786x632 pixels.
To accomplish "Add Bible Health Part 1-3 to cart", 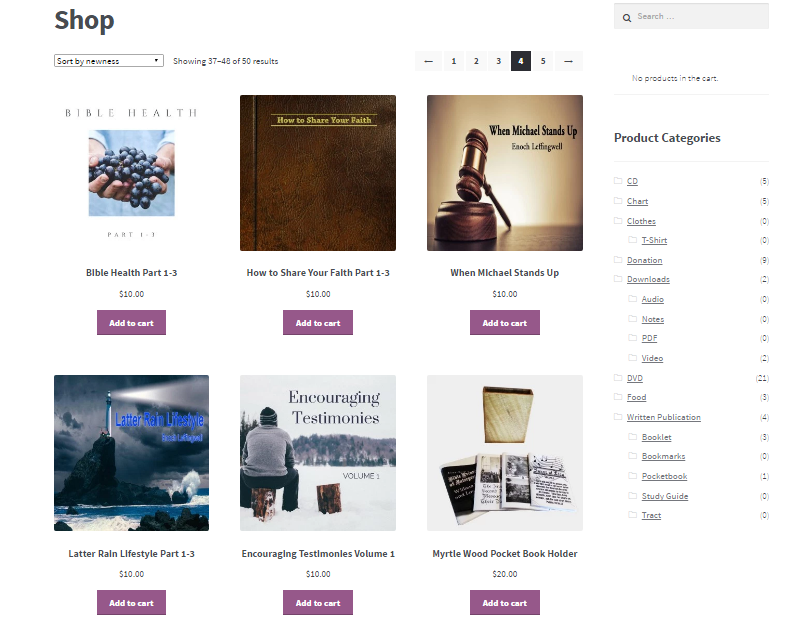I will point(131,323).
